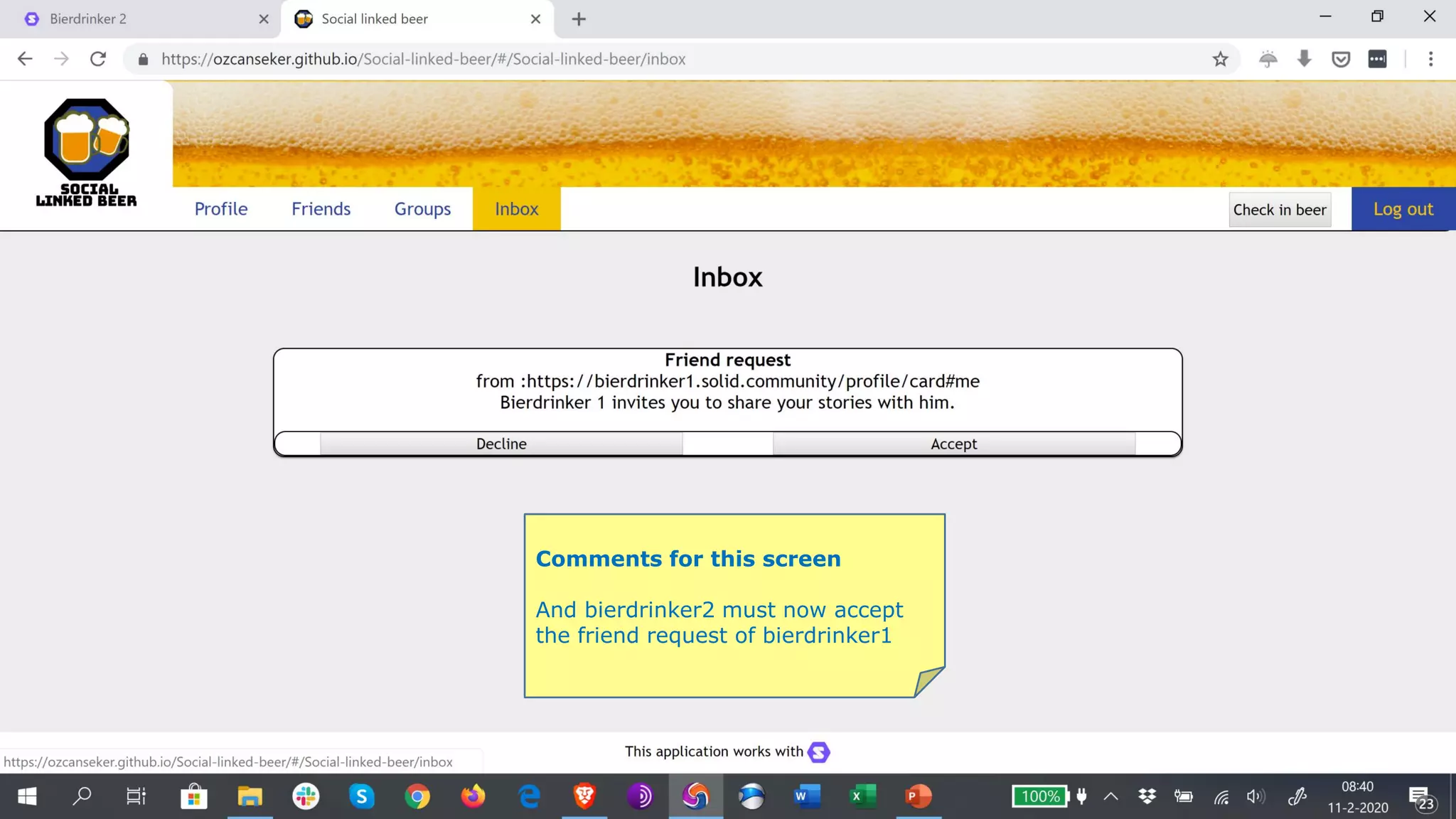Viewport: 1456px width, 819px height.
Task: Show hidden system tray icons
Action: click(1110, 796)
